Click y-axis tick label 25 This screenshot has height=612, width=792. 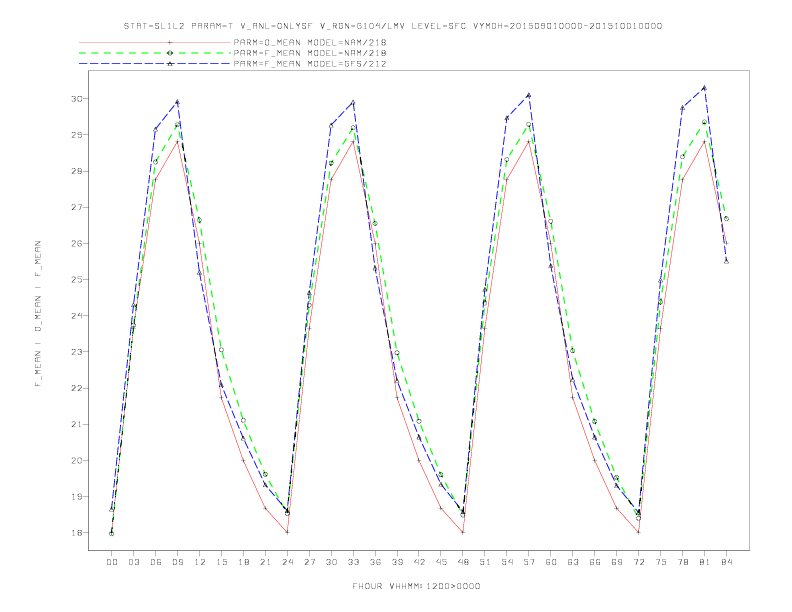(x=76, y=279)
